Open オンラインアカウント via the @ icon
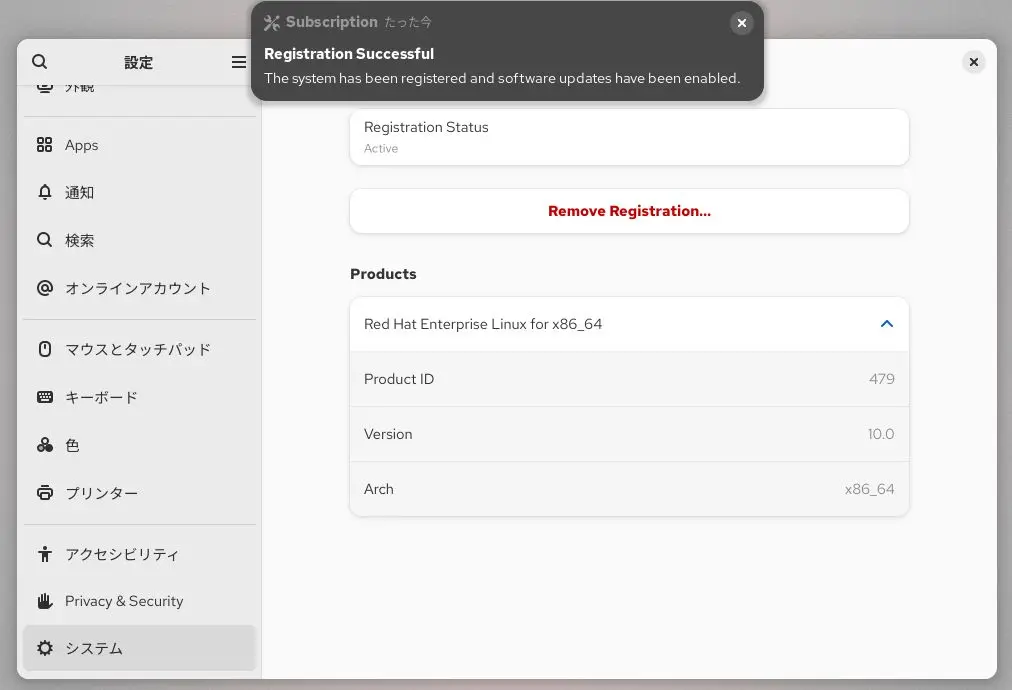The height and width of the screenshot is (690, 1012). pyautogui.click(x=45, y=288)
